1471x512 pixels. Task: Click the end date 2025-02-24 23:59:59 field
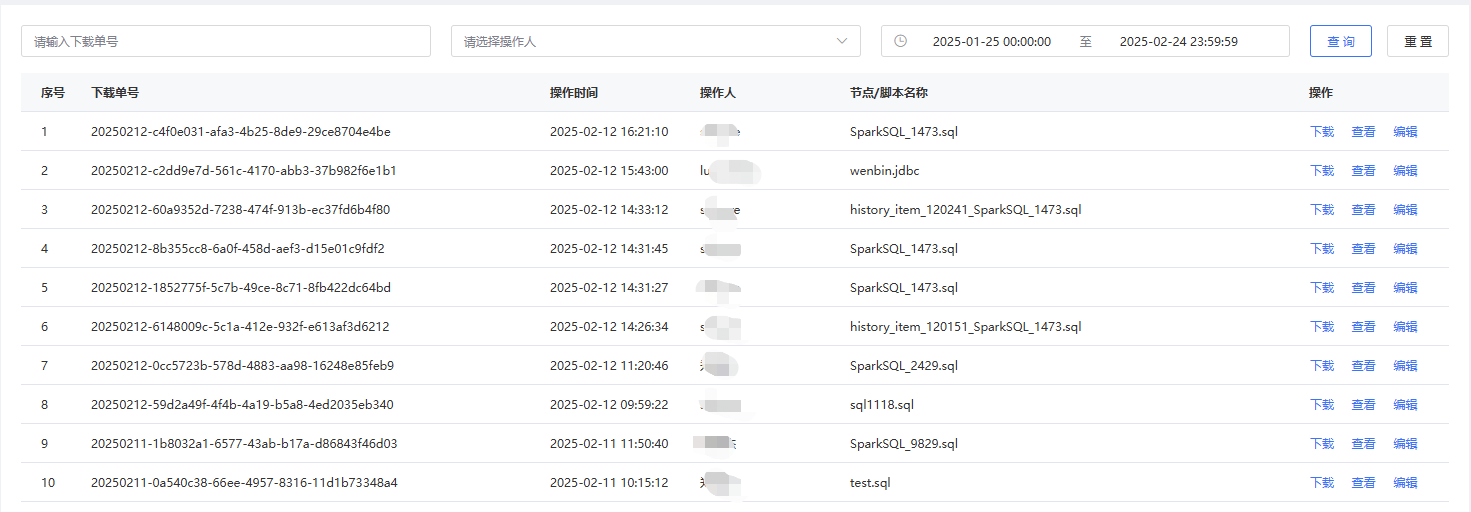[x=1178, y=42]
